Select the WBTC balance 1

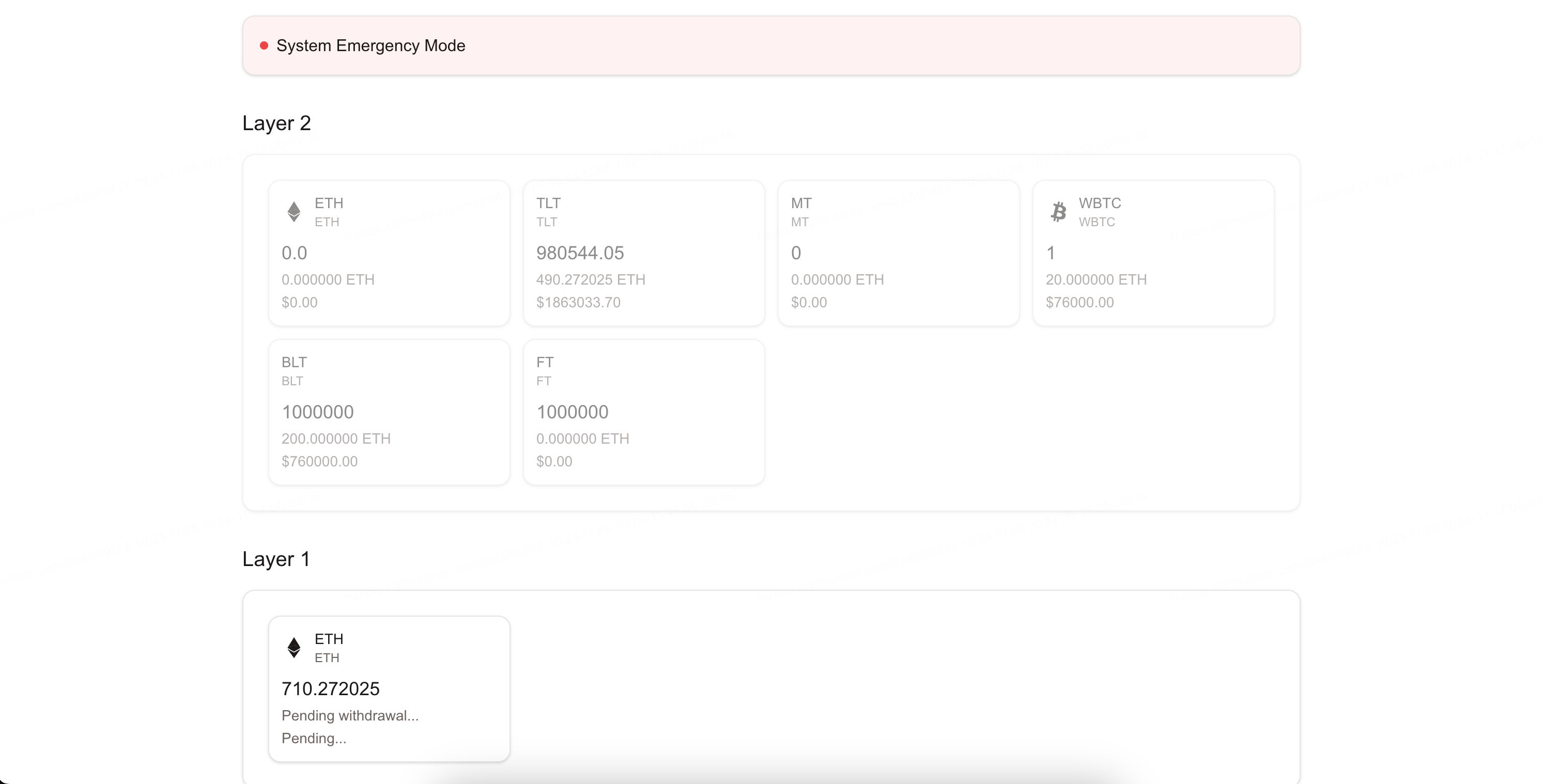coord(1051,253)
